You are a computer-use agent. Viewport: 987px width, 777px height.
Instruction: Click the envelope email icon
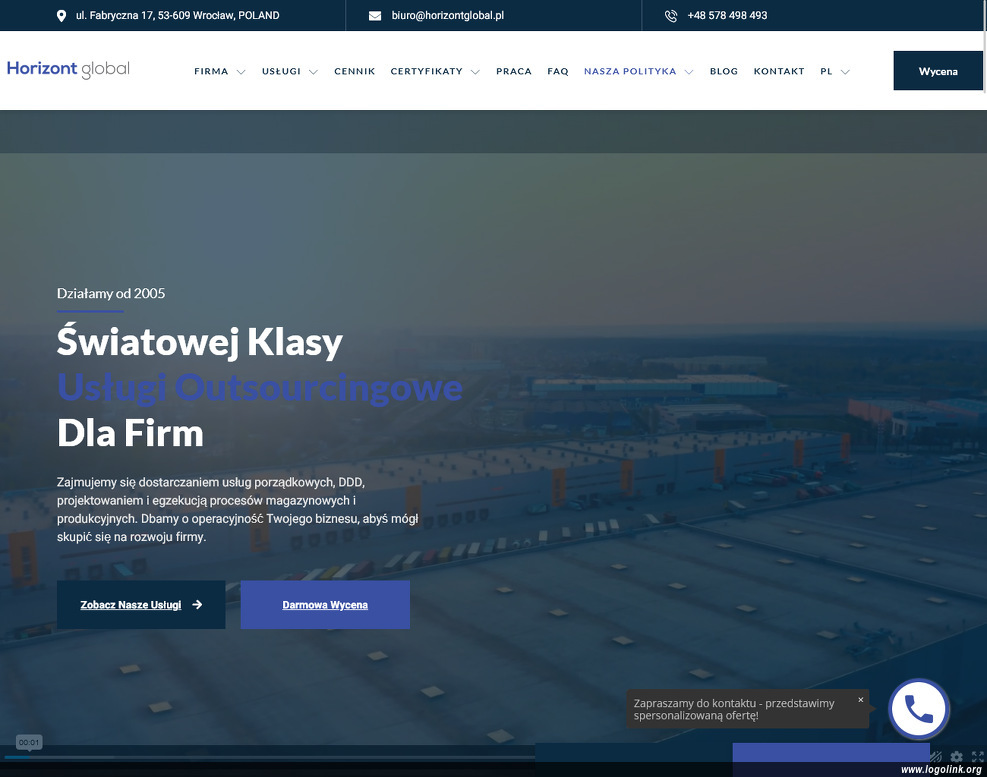pos(375,16)
